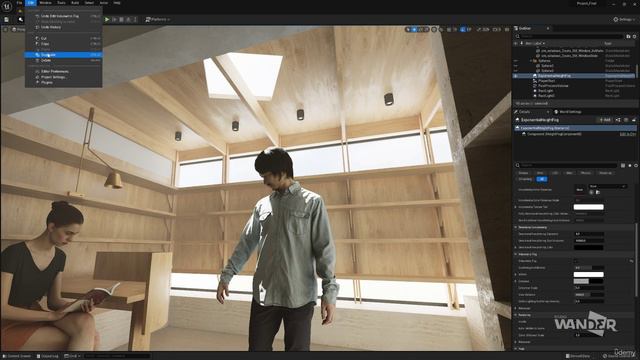Toggle visibility column header eye in Outliner
Image resolution: width=640 pixels, height=360 pixels.
click(516, 43)
